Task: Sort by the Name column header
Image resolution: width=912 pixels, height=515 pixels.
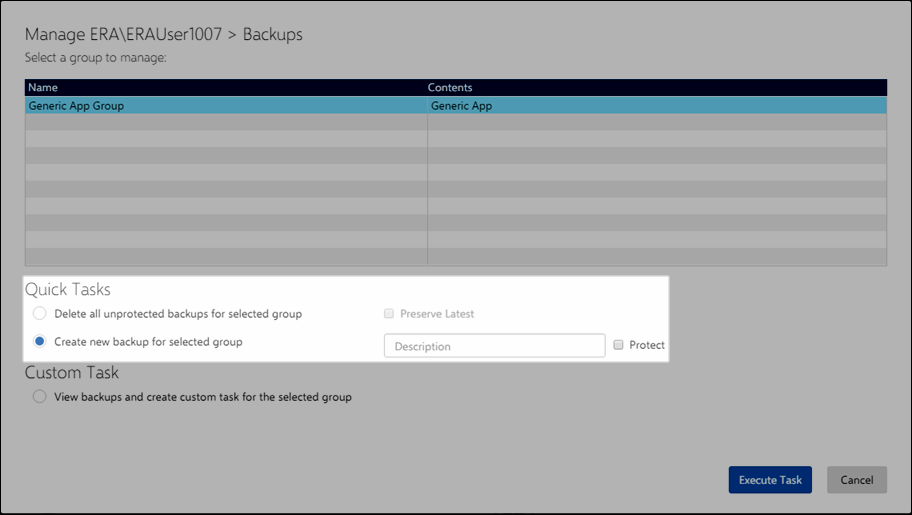Action: [x=43, y=88]
